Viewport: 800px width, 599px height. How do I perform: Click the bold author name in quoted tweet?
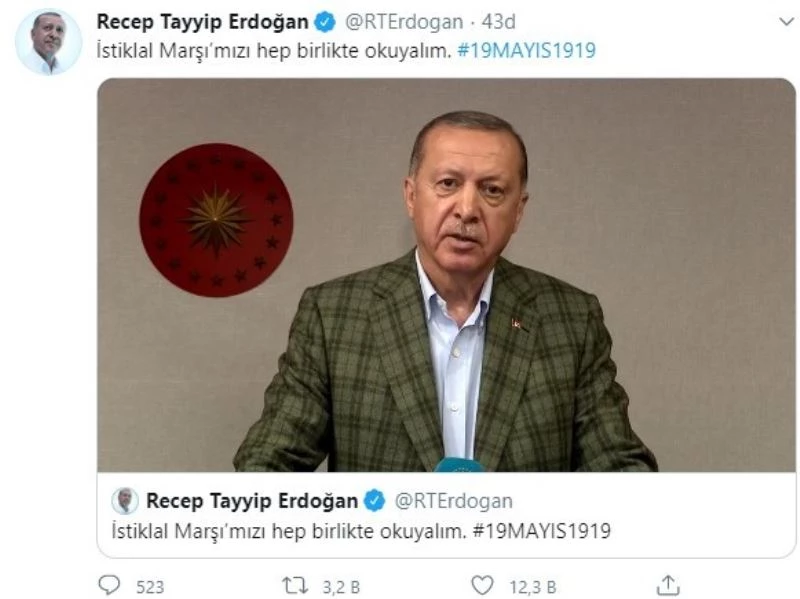point(252,501)
